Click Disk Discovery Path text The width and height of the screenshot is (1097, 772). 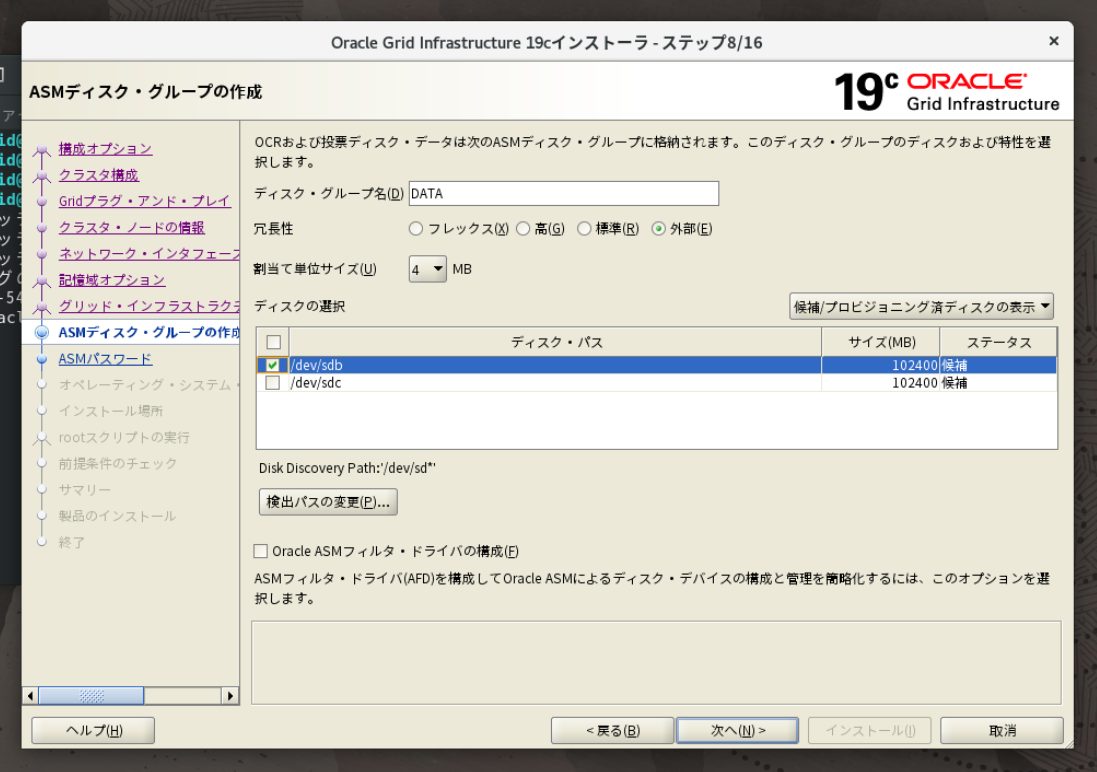[347, 468]
